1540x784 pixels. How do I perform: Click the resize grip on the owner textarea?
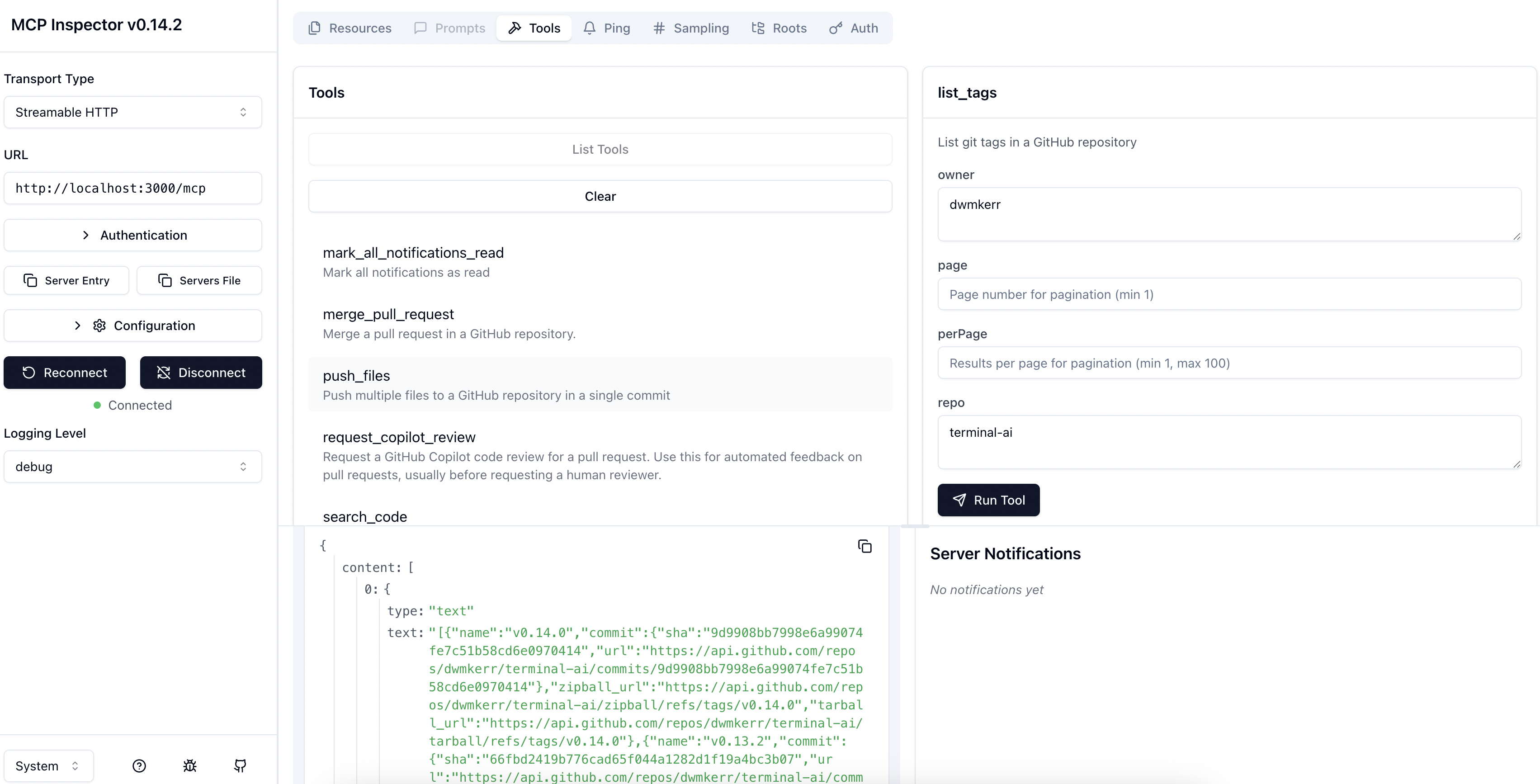click(1516, 237)
